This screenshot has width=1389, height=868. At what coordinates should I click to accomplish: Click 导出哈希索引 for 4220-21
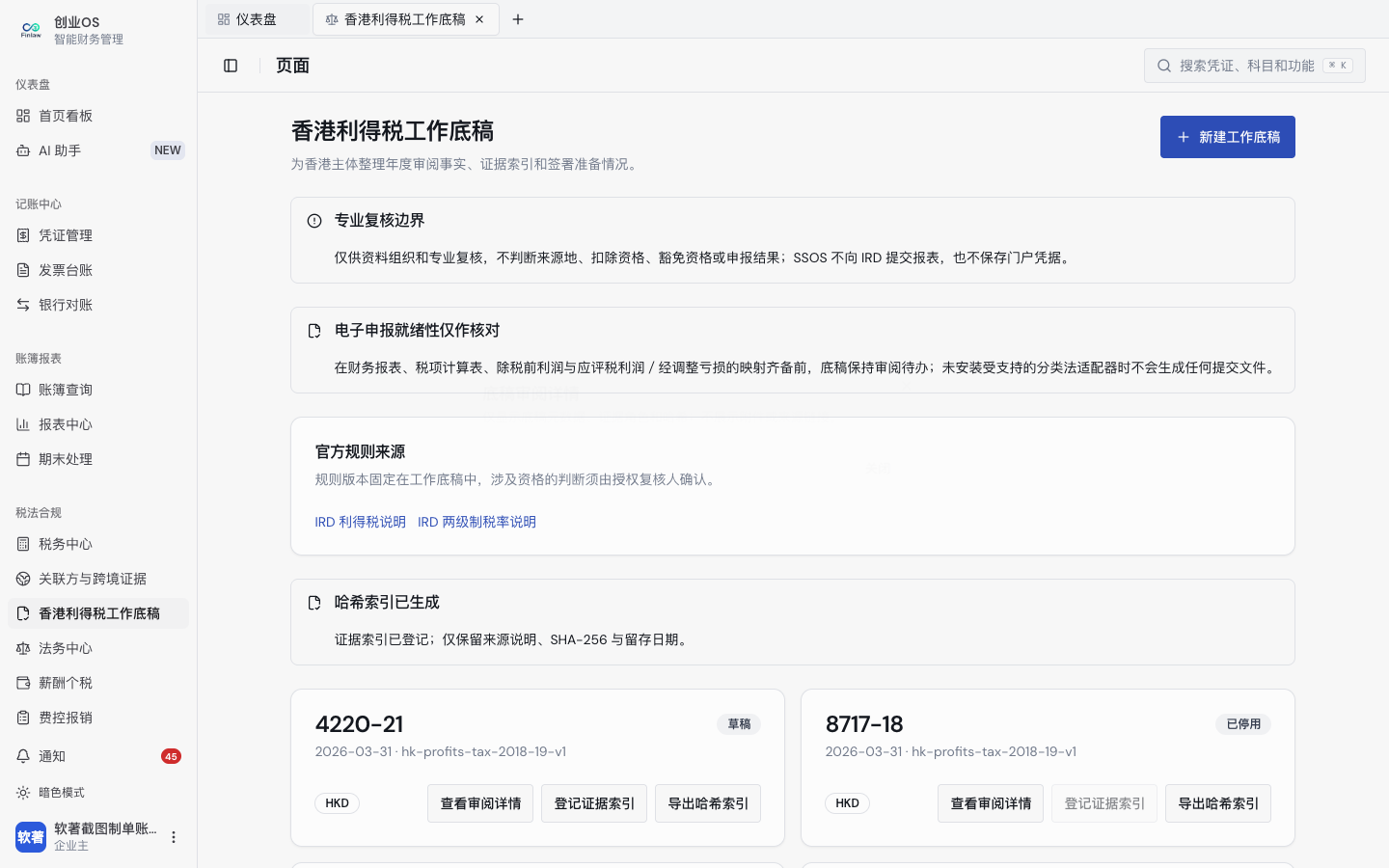point(708,803)
